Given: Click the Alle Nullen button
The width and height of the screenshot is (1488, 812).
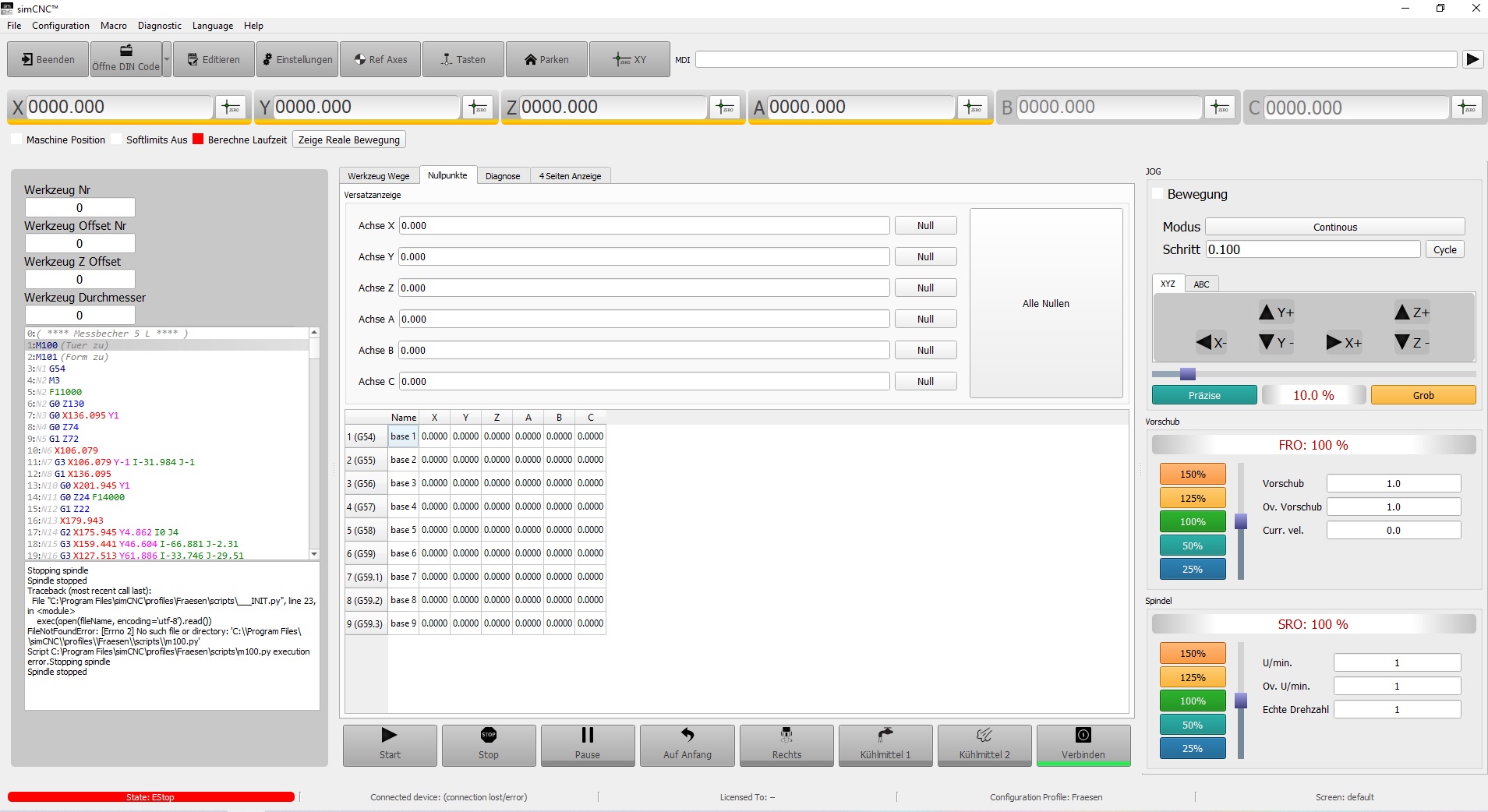Looking at the screenshot, I should pyautogui.click(x=1045, y=303).
